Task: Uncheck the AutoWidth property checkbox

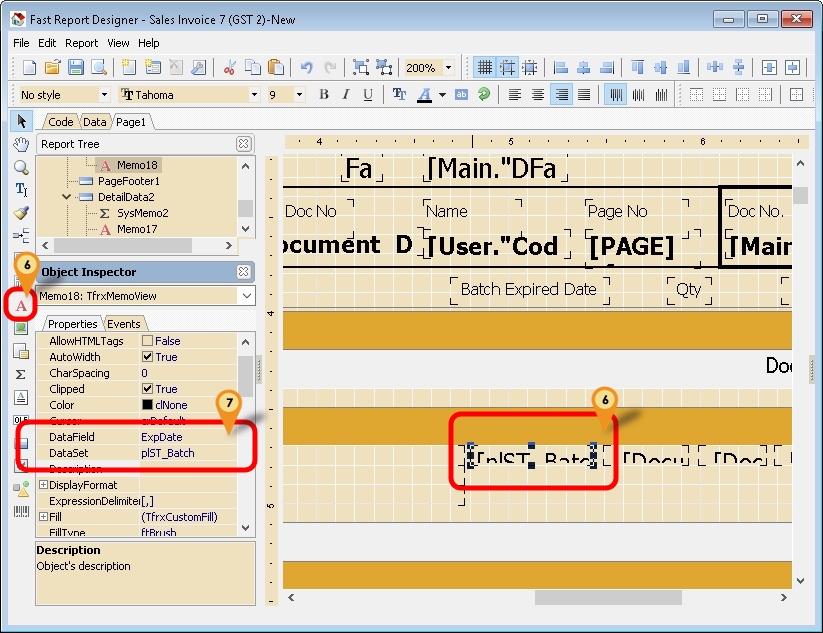Action: coord(147,357)
